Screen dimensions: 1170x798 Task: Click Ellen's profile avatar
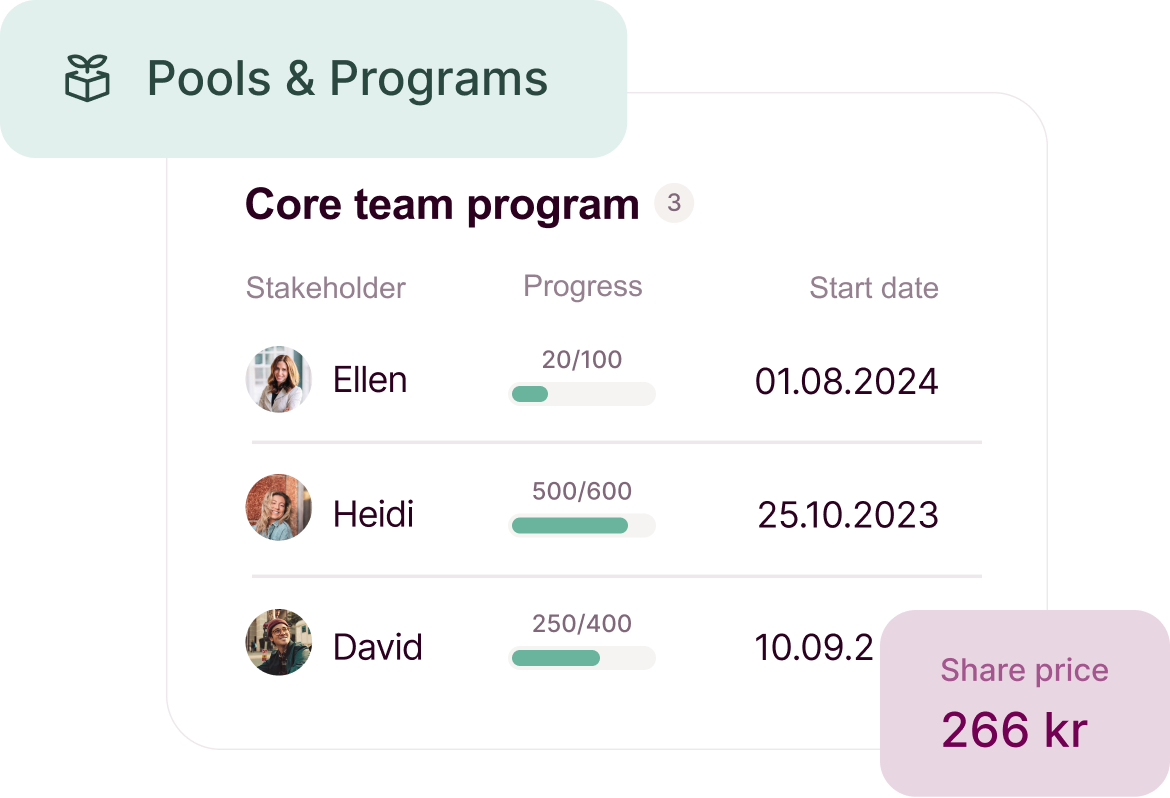tap(278, 379)
